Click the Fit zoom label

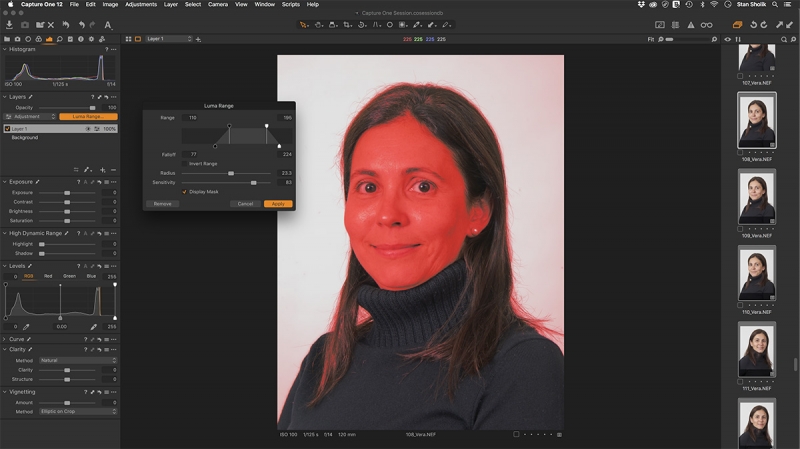pos(651,39)
